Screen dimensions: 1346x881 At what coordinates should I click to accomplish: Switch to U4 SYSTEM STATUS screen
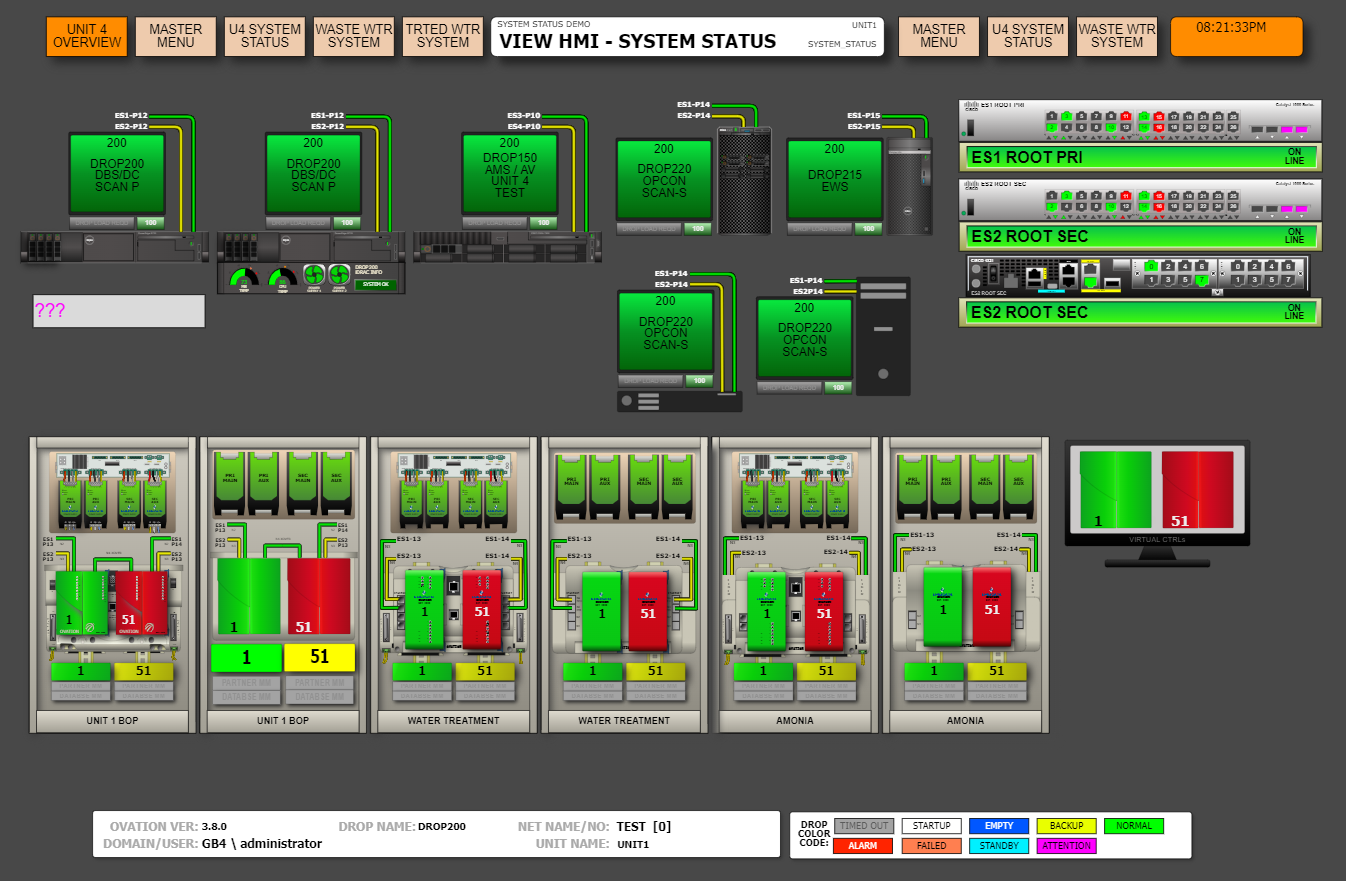(x=264, y=36)
